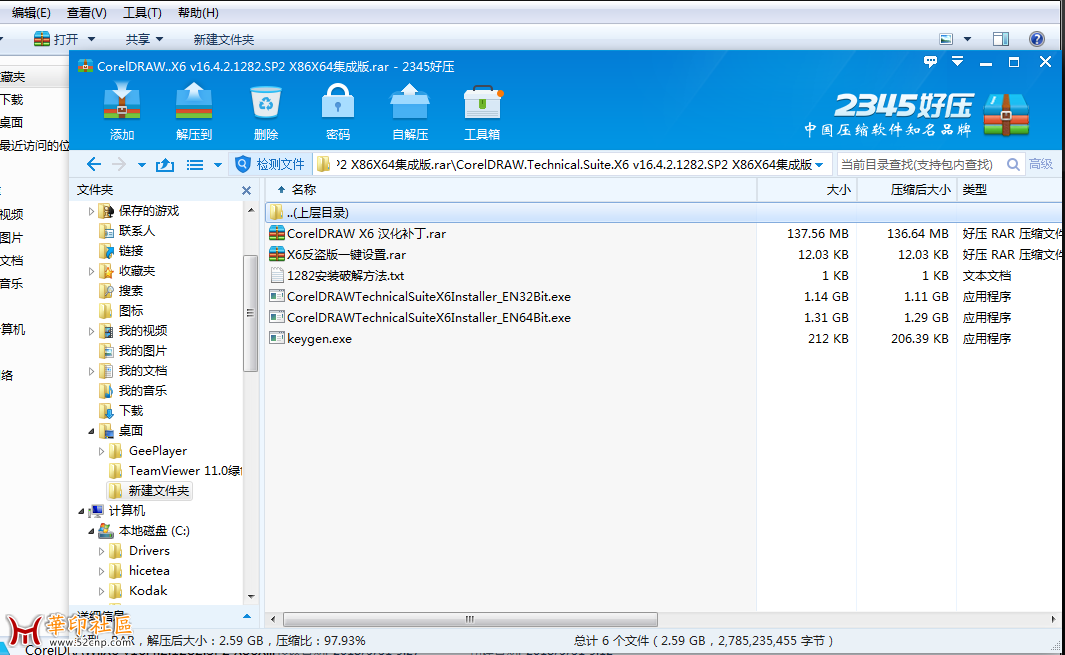
Task: Expand the archive path dropdown
Action: 819,165
